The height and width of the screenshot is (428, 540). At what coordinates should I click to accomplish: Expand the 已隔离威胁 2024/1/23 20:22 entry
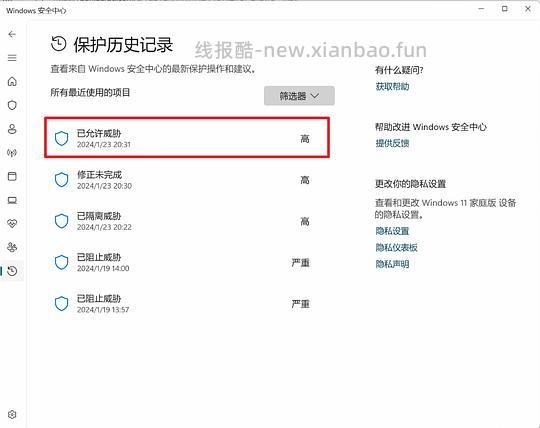click(187, 221)
